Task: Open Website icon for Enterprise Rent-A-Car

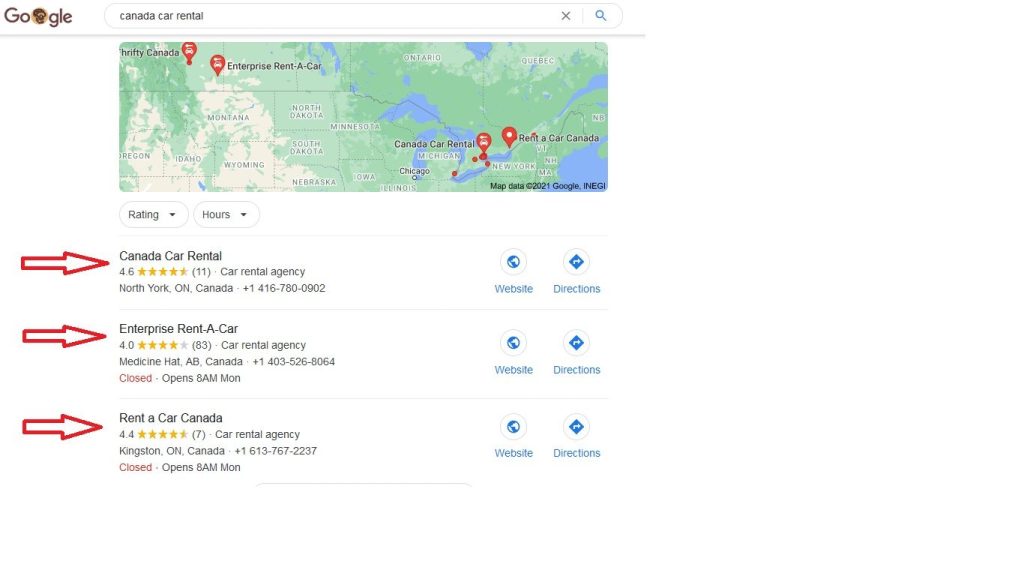Action: (x=513, y=343)
